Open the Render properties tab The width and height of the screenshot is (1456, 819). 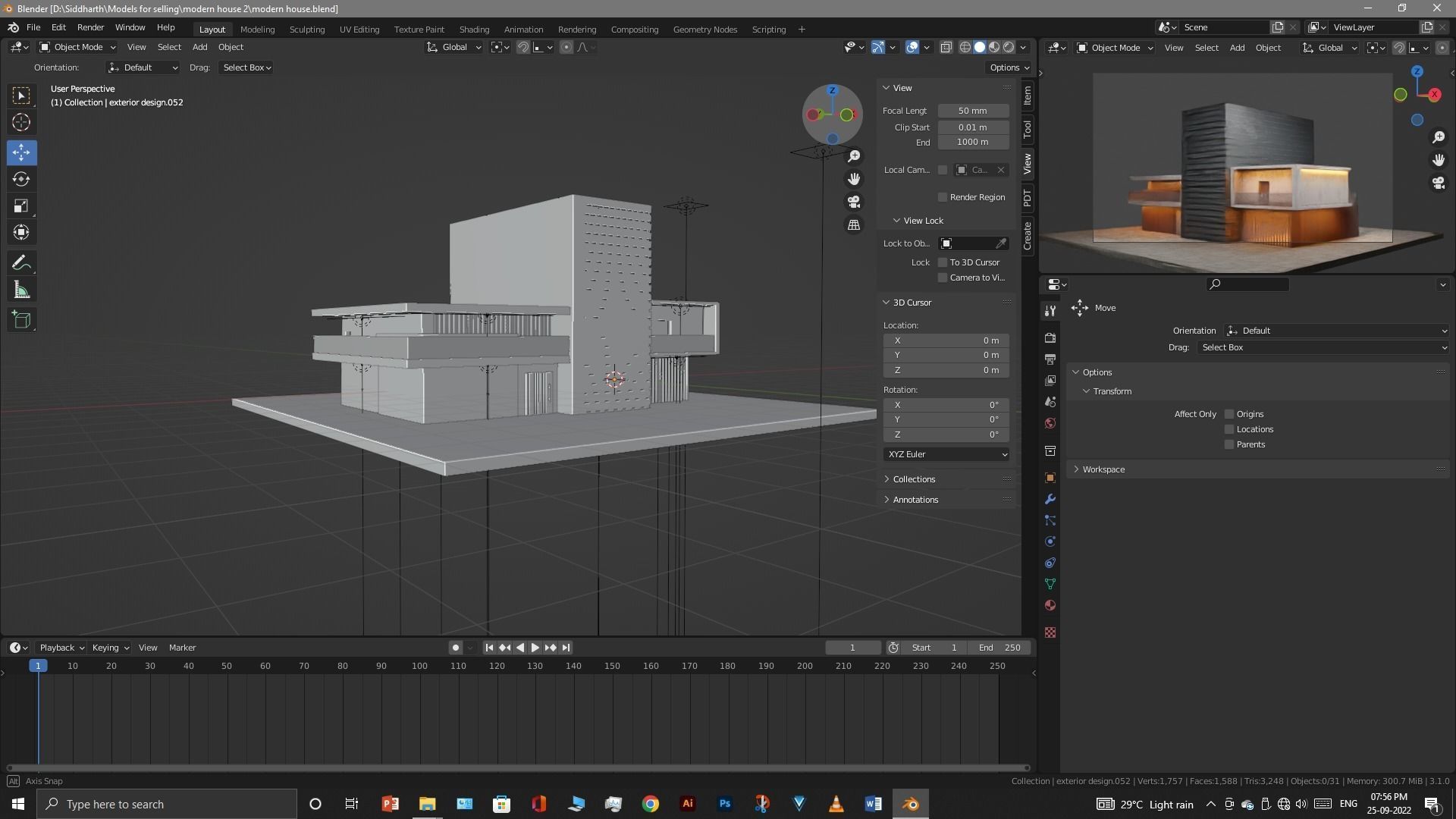[x=1050, y=337]
